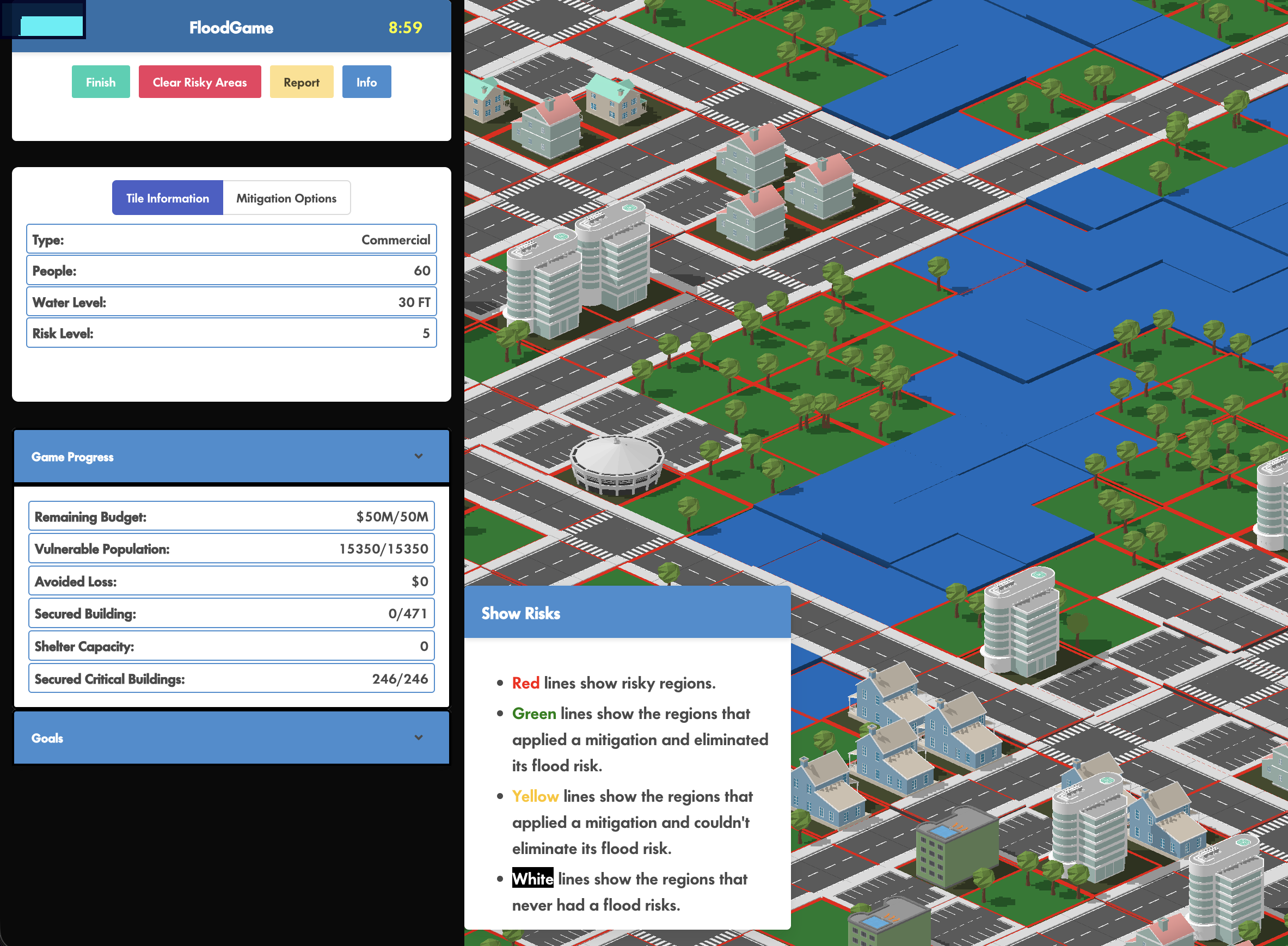Collapse the Game Progress section chevron
Image resolution: width=1288 pixels, height=946 pixels.
pyautogui.click(x=419, y=456)
